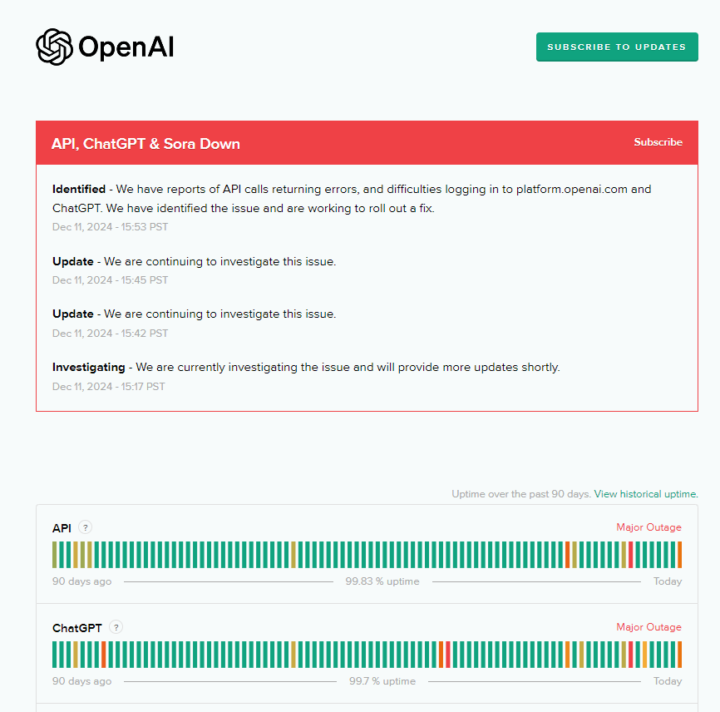Click the OpenAI wordmark text

click(126, 47)
